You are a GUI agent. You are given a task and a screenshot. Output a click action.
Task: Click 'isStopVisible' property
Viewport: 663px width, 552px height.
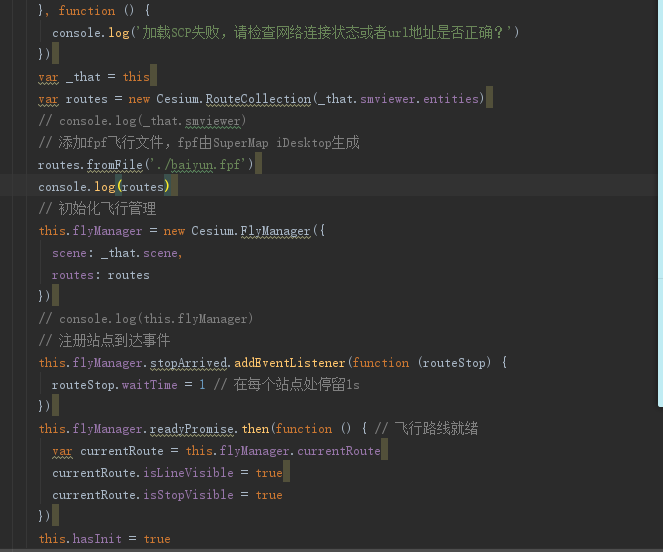coord(188,495)
